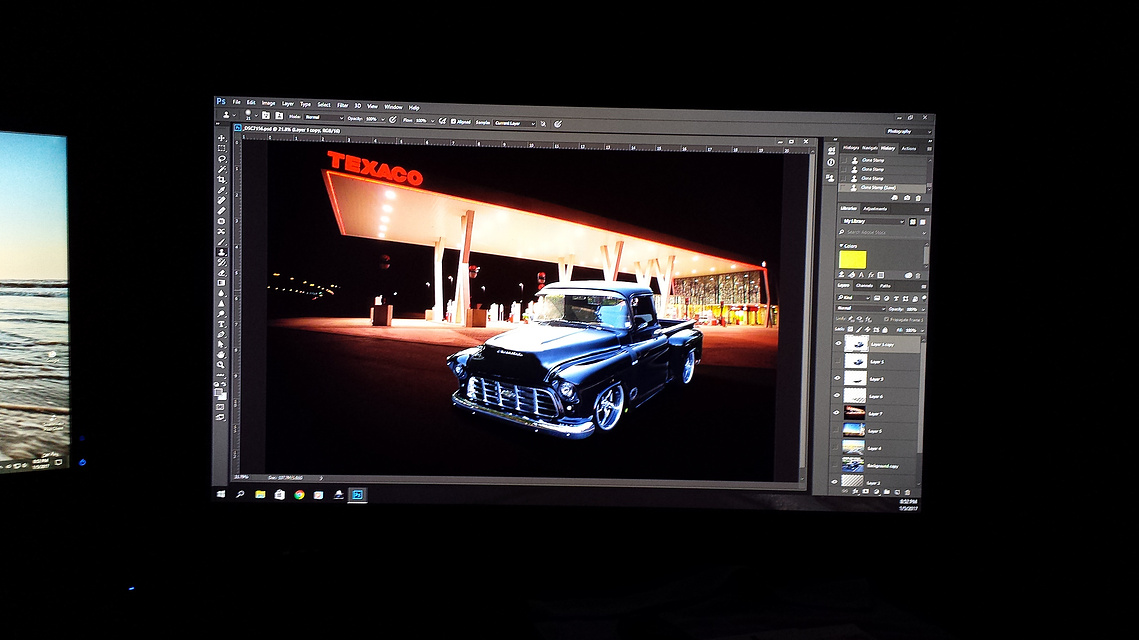Click the taskbar search button

240,495
